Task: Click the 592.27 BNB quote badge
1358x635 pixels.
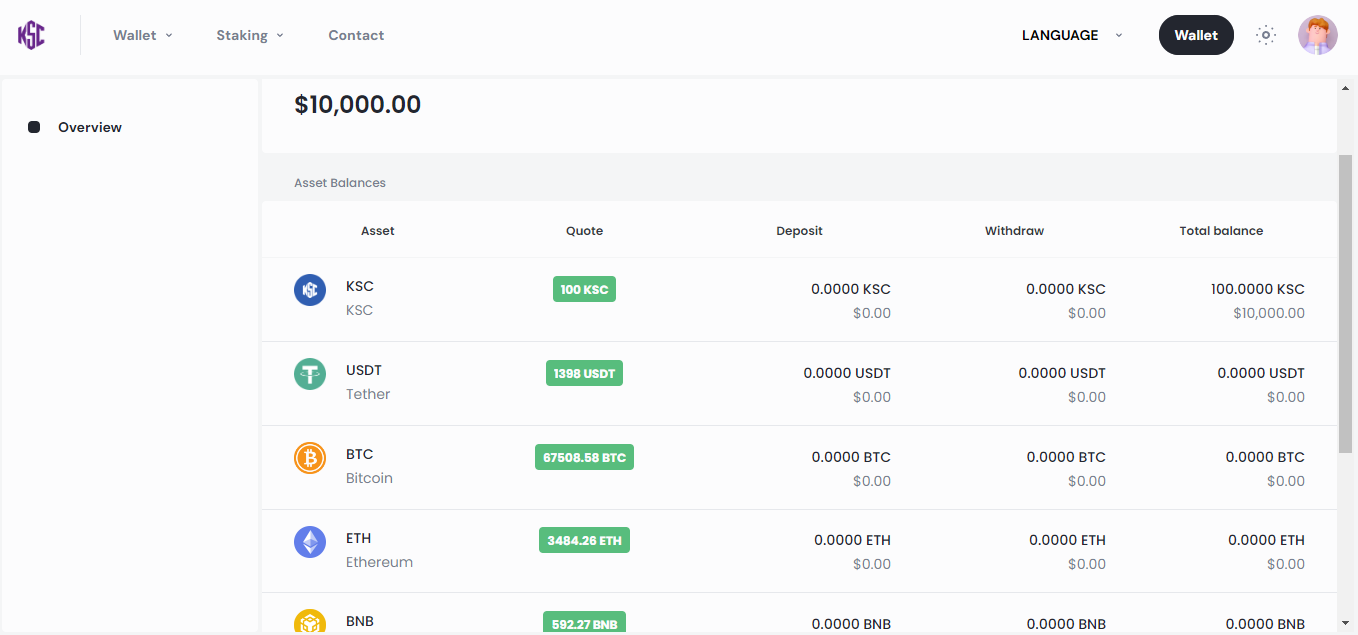Action: [x=584, y=623]
